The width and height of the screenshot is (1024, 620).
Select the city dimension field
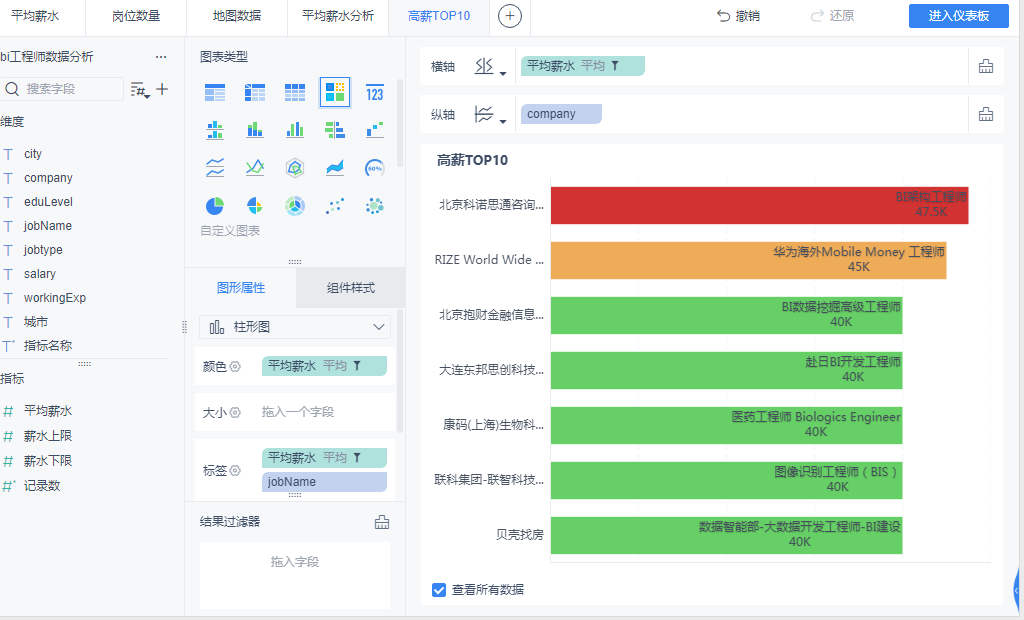coord(33,154)
